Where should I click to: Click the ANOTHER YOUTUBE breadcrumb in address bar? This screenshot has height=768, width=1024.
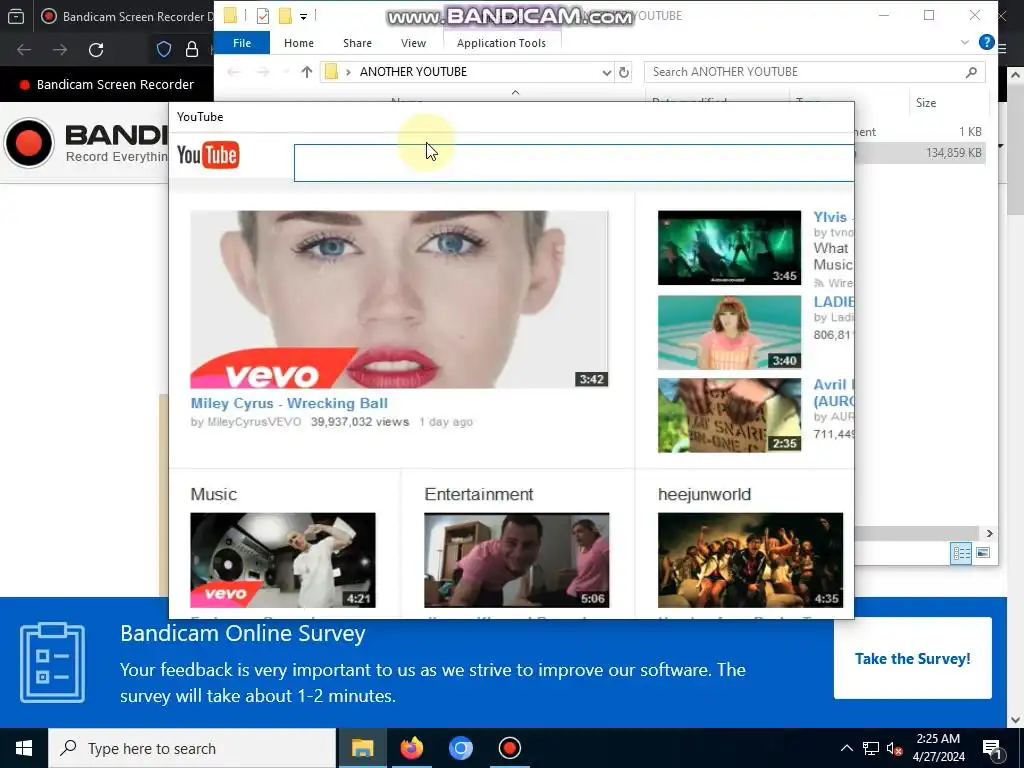point(413,72)
